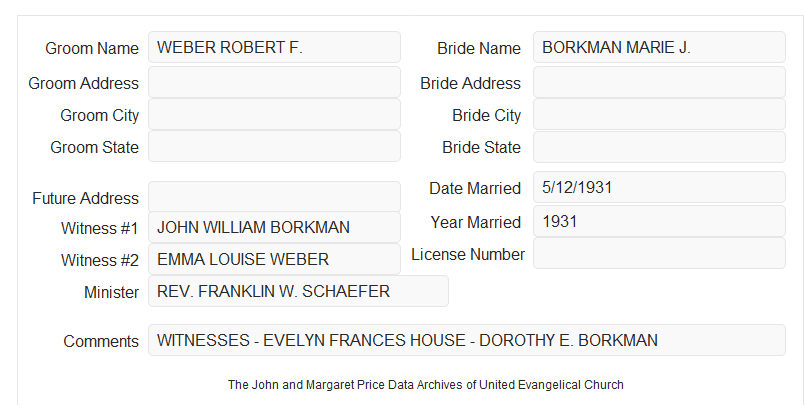This screenshot has width=805, height=405.
Task: Click the Future Address input
Action: pos(274,197)
